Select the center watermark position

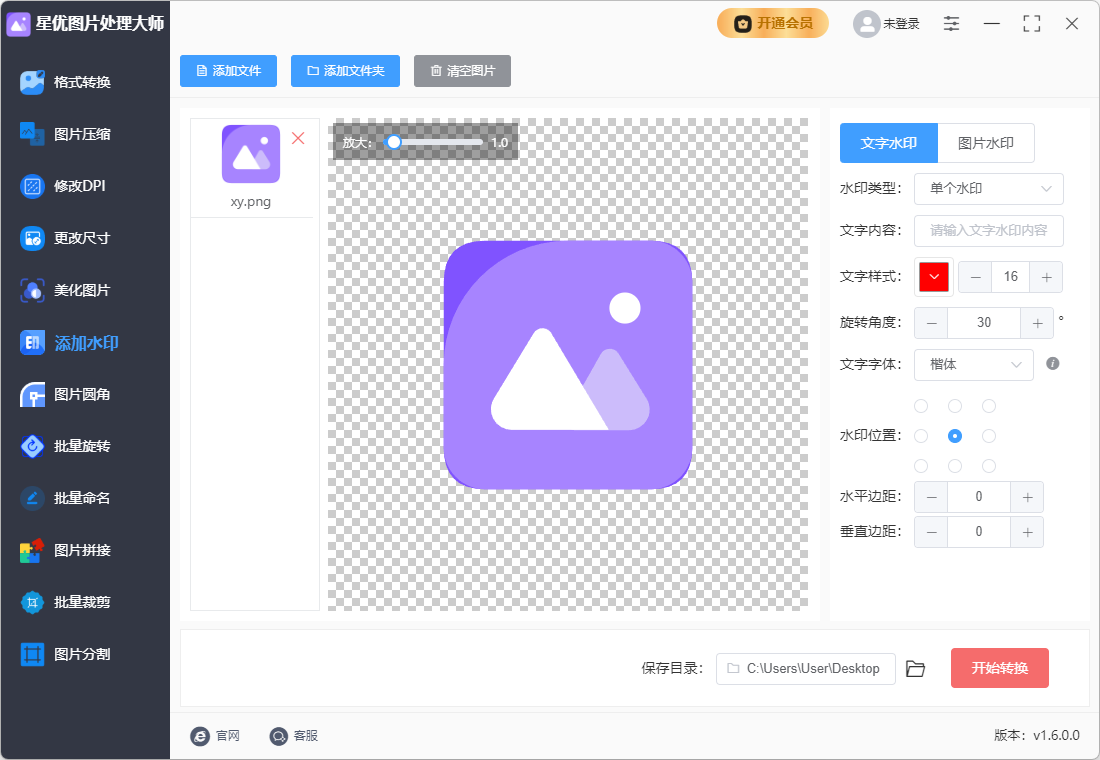click(955, 436)
